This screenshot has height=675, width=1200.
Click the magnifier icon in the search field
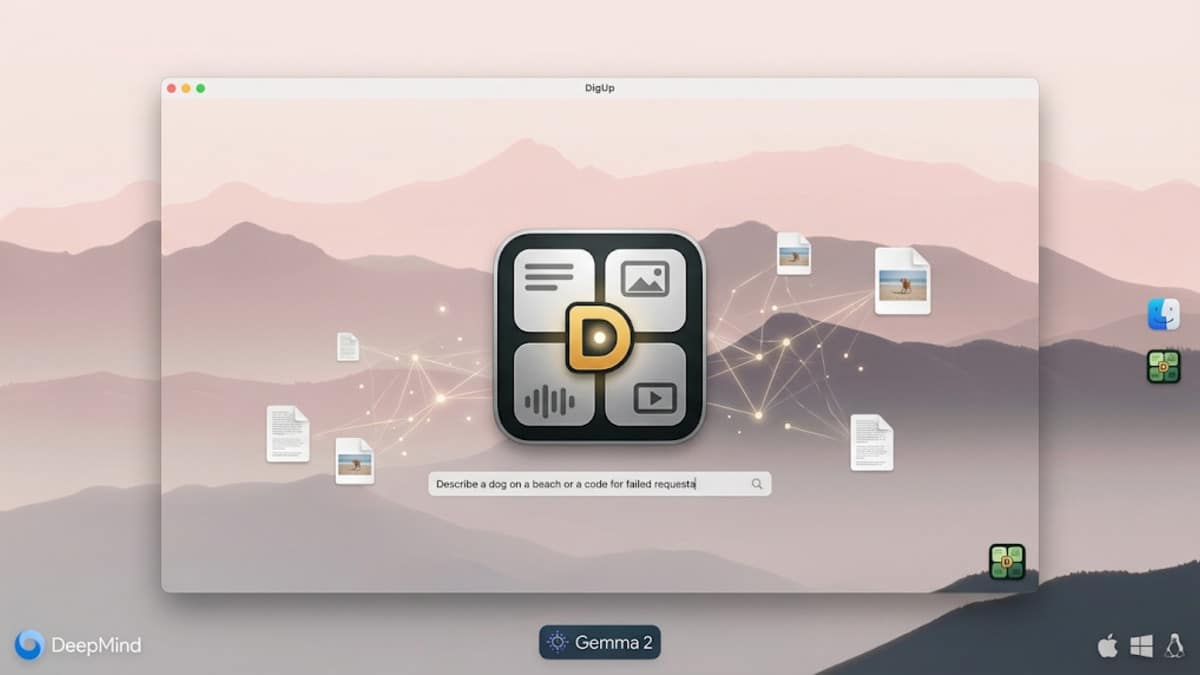(757, 484)
